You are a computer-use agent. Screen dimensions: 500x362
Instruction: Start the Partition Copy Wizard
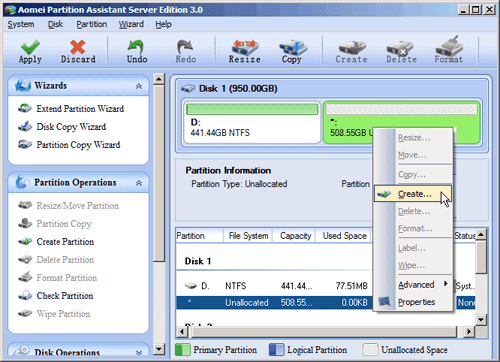(78, 145)
